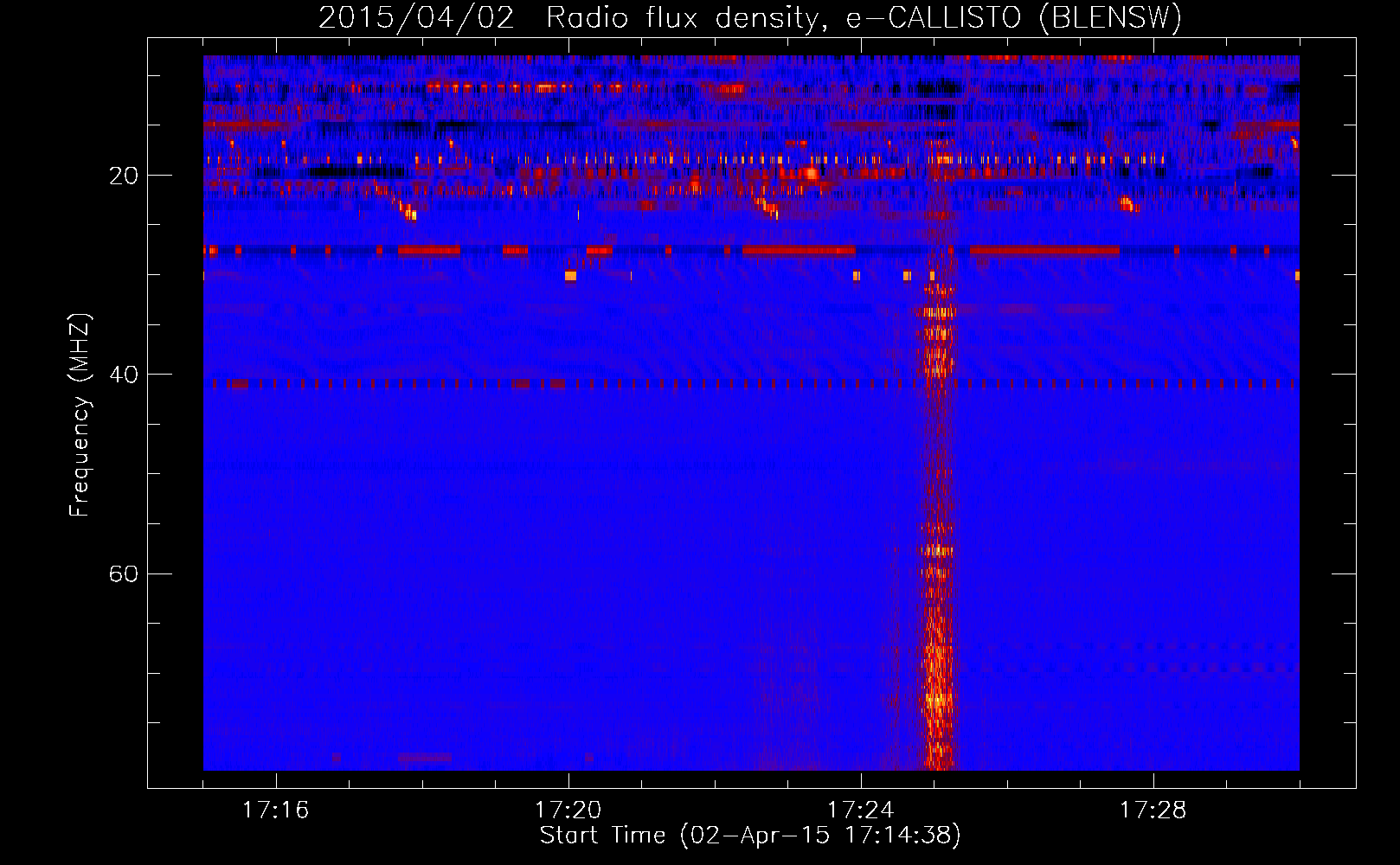Click the 'Start Time (02-Apr-15 17:14:38)' axis label
This screenshot has height=865, width=1400.
point(750,835)
